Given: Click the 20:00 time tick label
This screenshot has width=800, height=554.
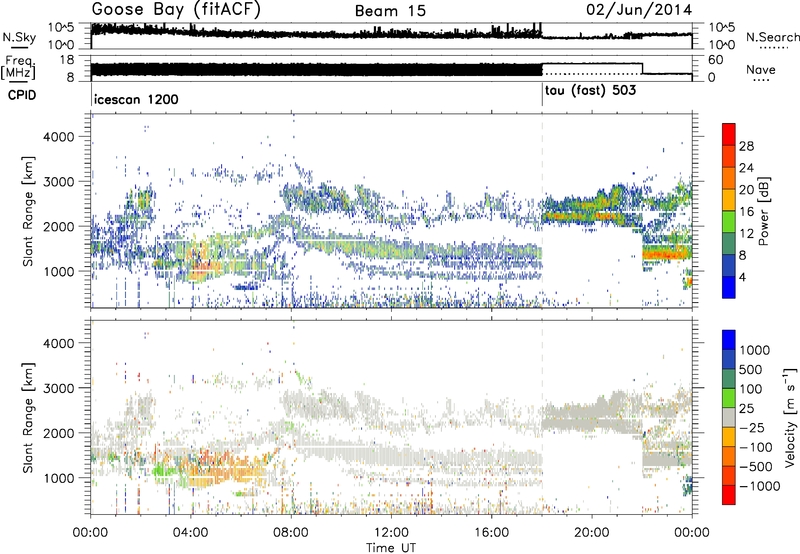Looking at the screenshot, I should pyautogui.click(x=592, y=533).
